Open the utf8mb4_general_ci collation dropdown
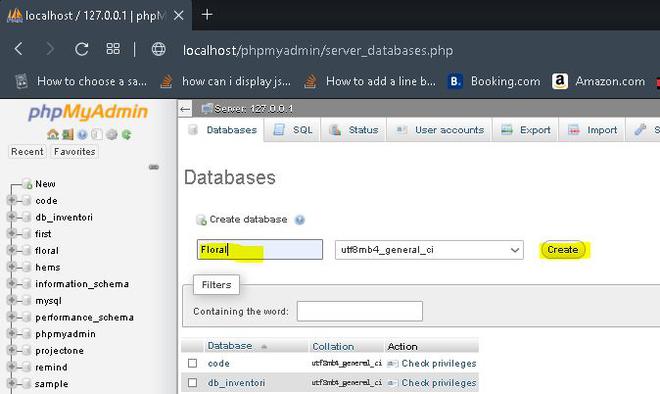Viewport: 660px width, 394px height. click(x=429, y=250)
